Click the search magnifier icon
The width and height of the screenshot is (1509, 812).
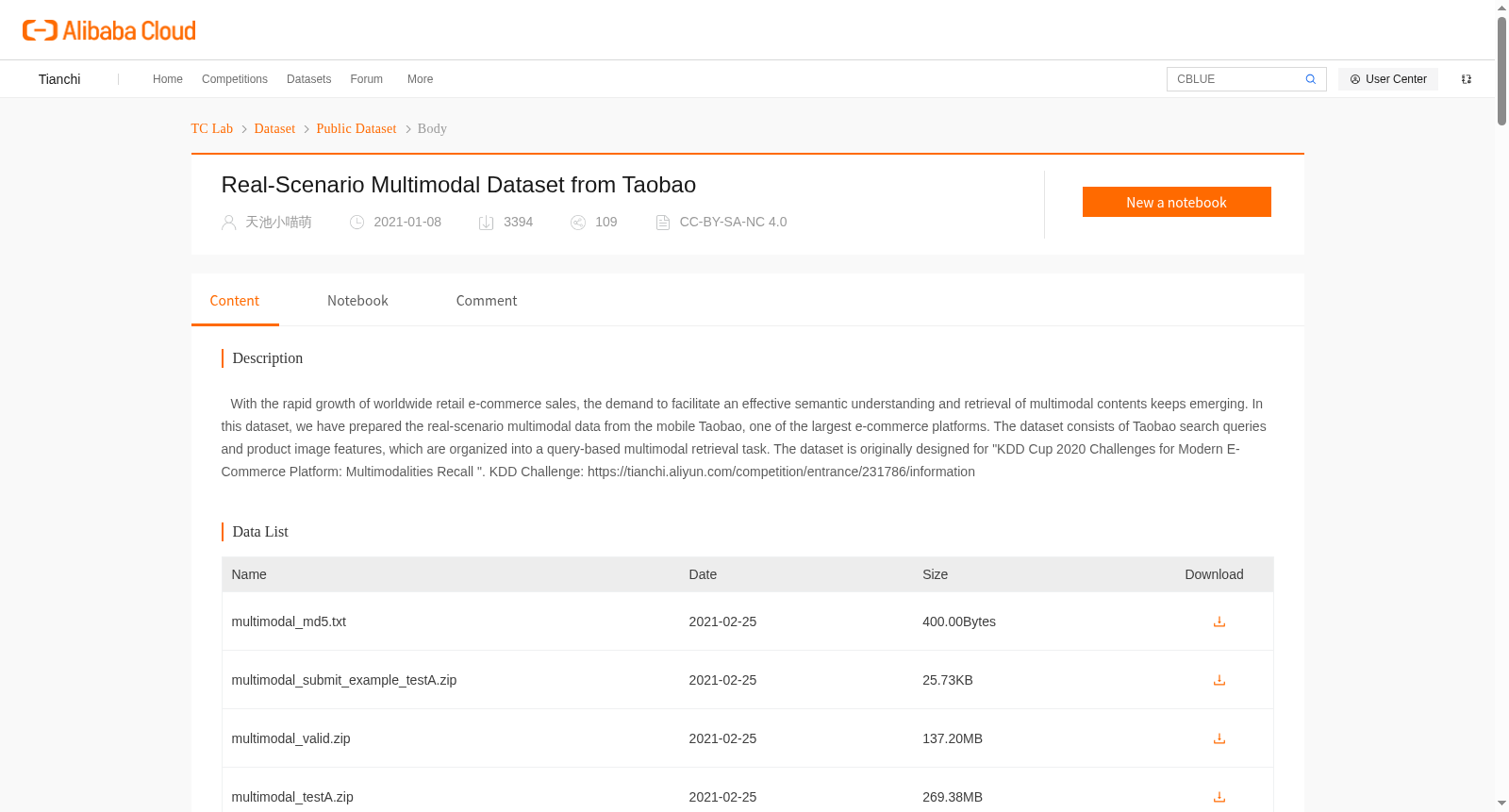1311,79
